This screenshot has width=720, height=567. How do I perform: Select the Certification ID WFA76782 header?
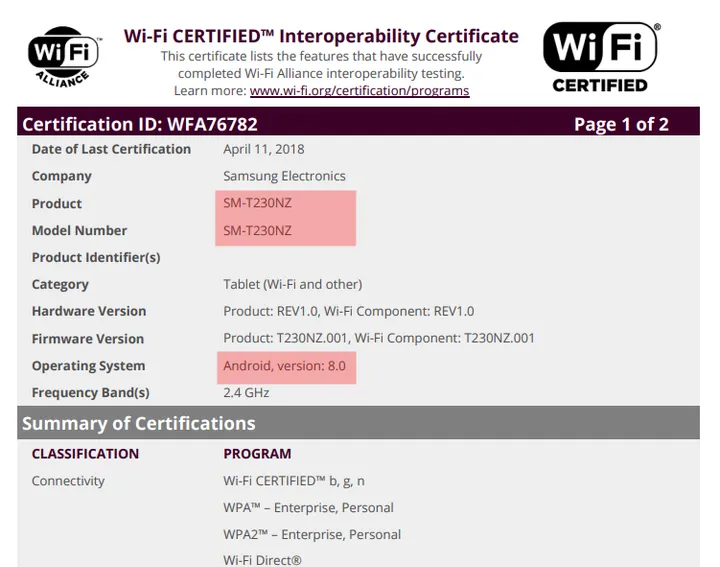click(140, 124)
